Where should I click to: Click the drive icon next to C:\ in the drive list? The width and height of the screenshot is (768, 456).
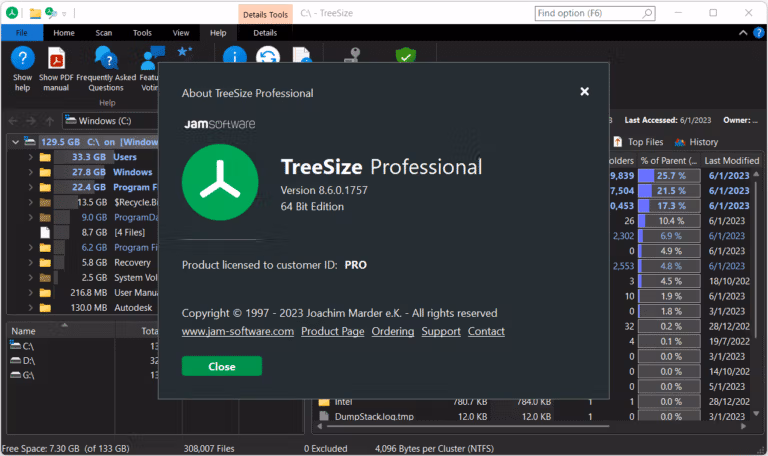pos(15,345)
